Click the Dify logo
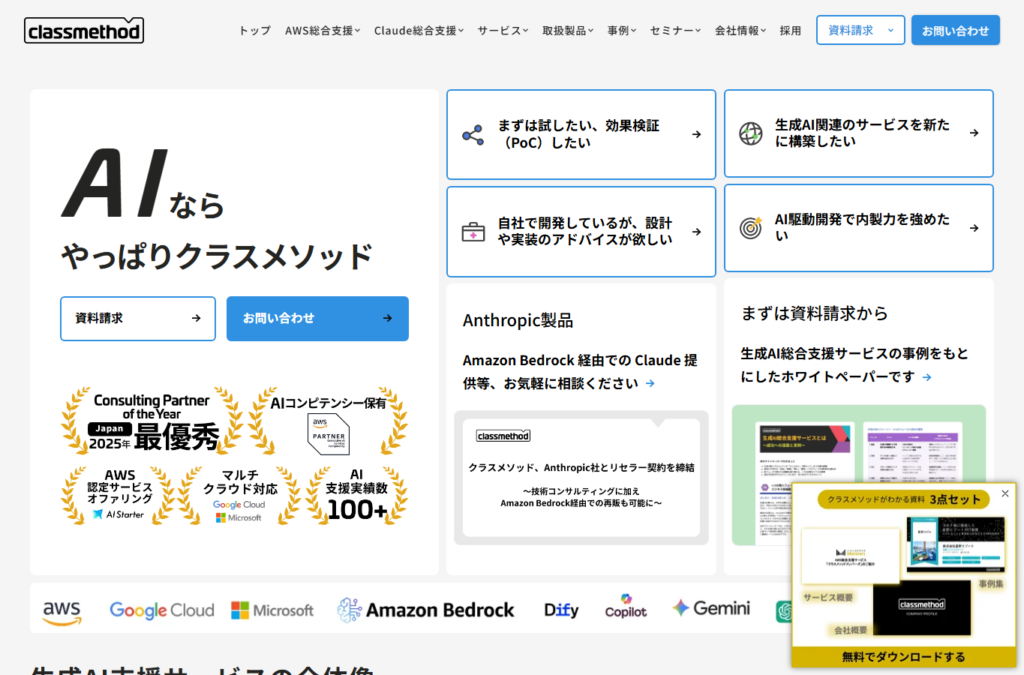1024x675 pixels. pyautogui.click(x=561, y=610)
